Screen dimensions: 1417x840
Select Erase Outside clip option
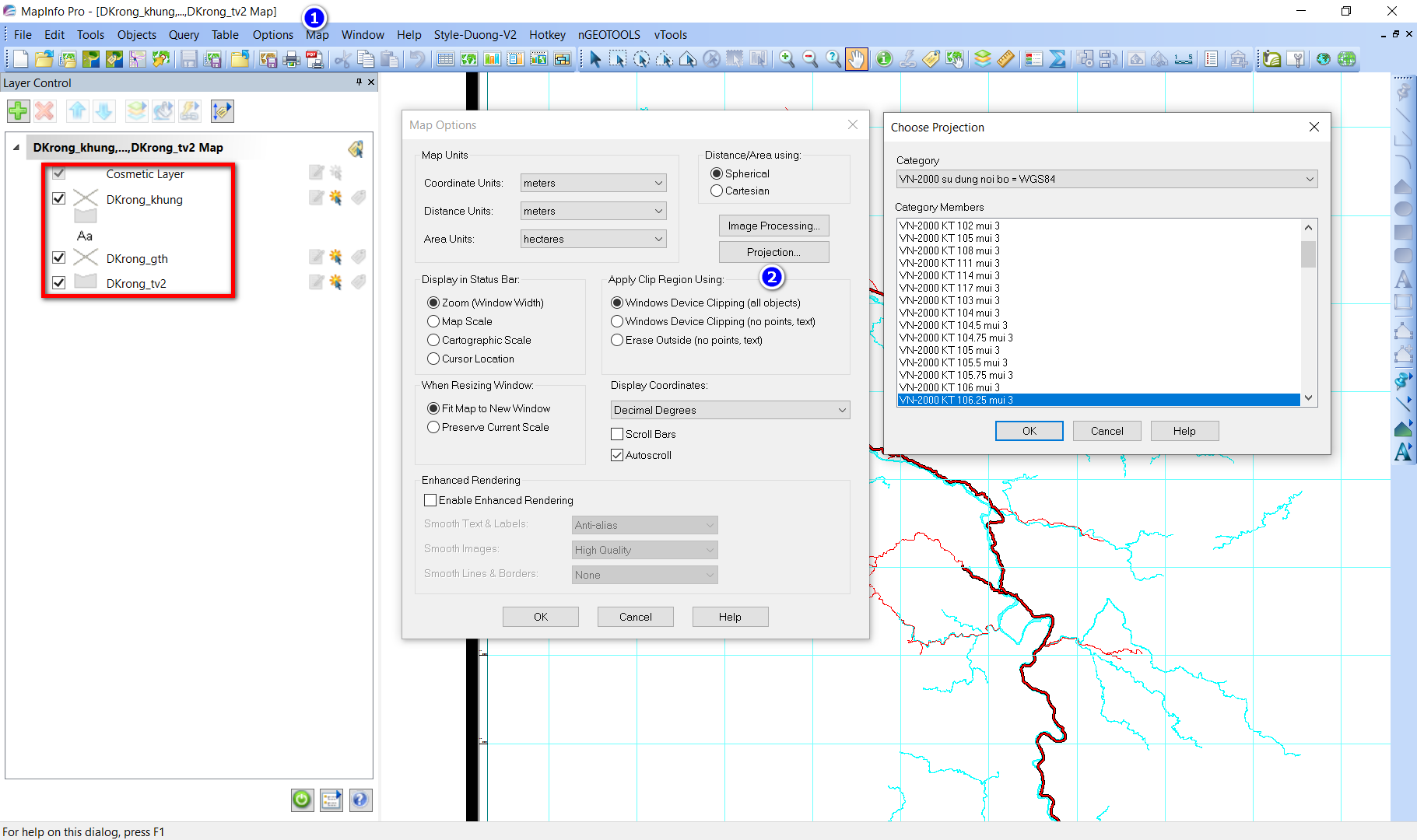[617, 340]
